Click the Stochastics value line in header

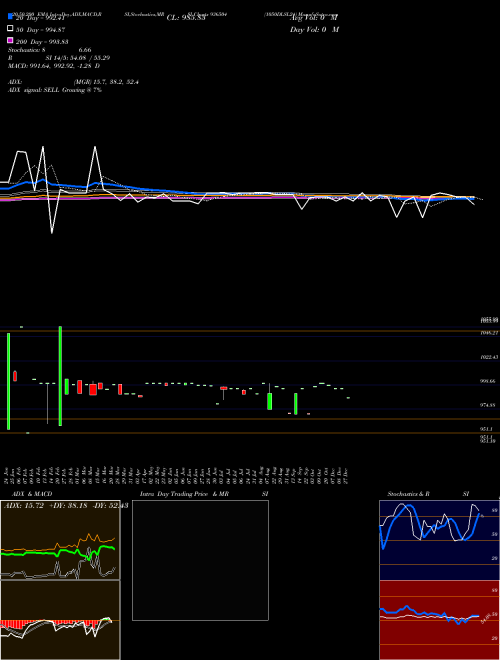(50, 50)
